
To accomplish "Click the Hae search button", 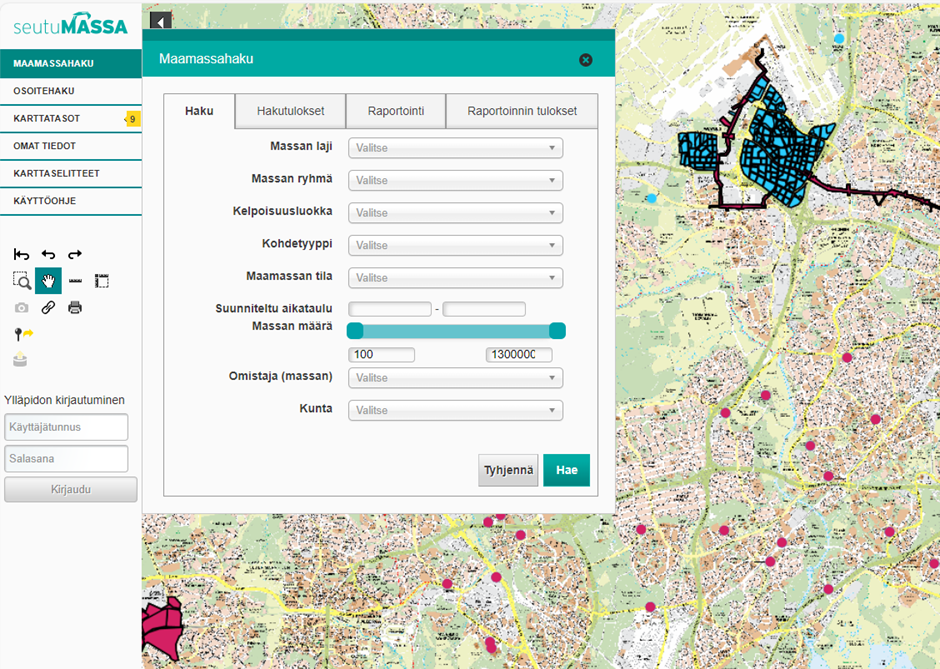I will point(566,469).
